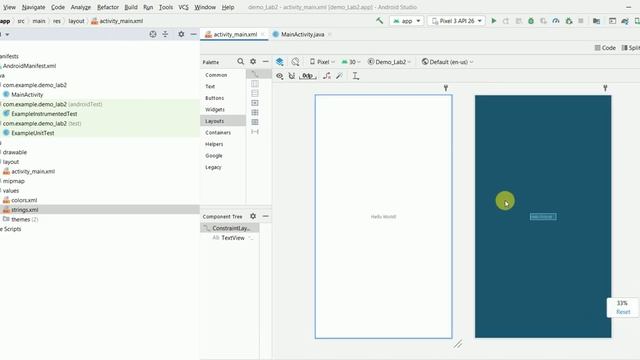640x360 pixels.
Task: Open the Refactor menu
Action: pos(108,7)
